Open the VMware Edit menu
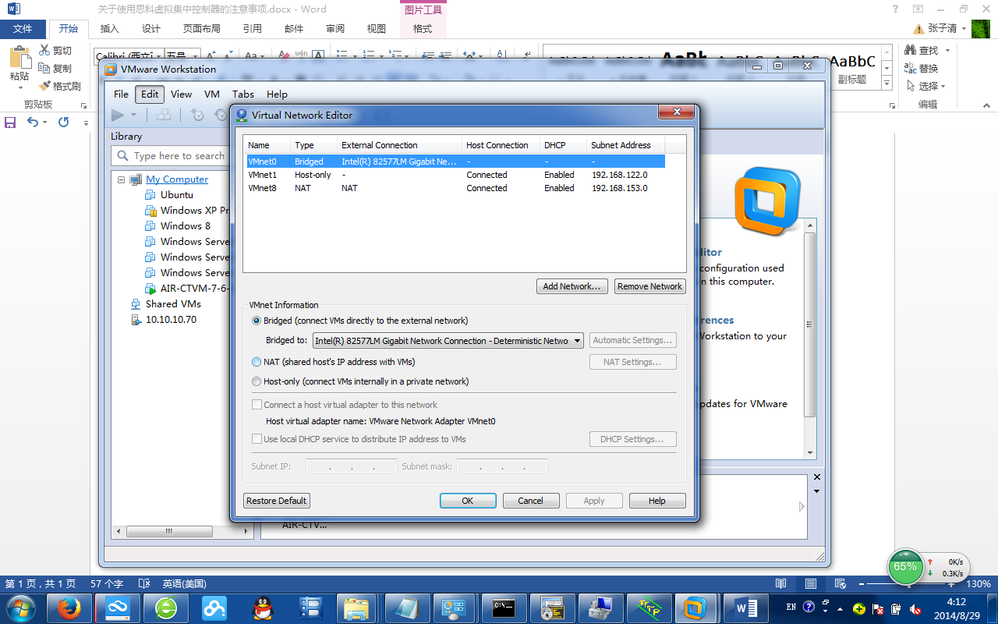This screenshot has height=624, width=998. click(150, 94)
